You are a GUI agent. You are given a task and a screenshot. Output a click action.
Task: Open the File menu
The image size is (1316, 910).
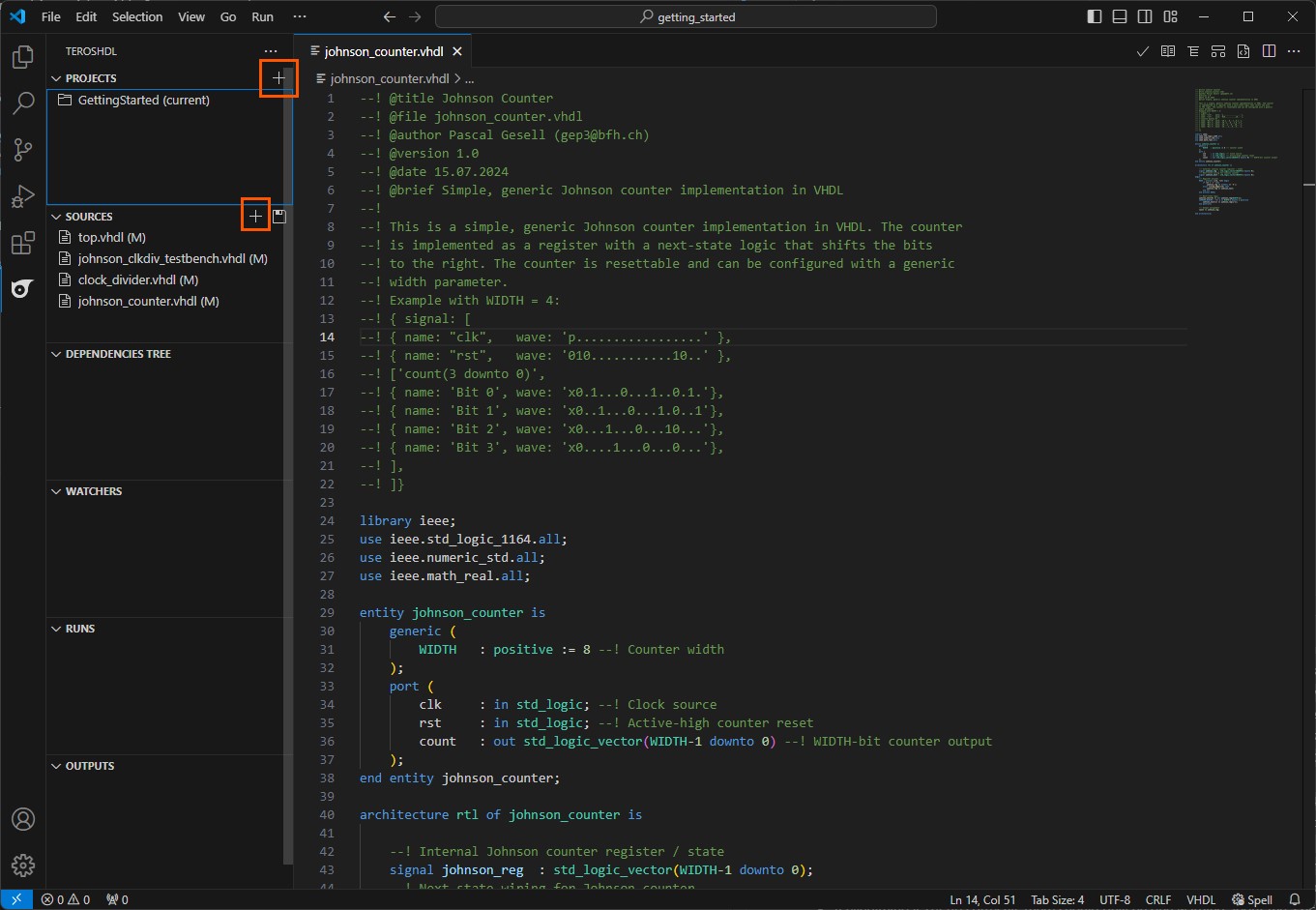pyautogui.click(x=51, y=16)
